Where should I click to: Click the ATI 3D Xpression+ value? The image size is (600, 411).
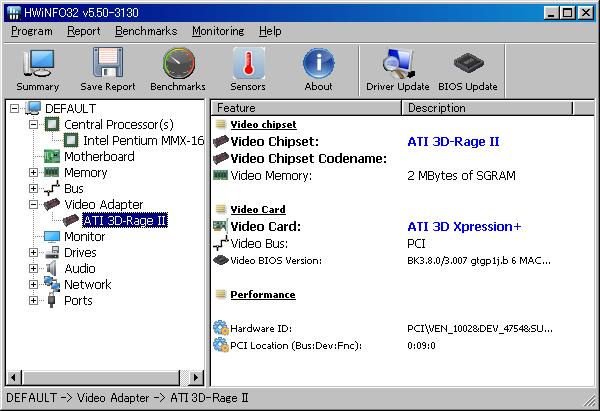click(x=464, y=227)
